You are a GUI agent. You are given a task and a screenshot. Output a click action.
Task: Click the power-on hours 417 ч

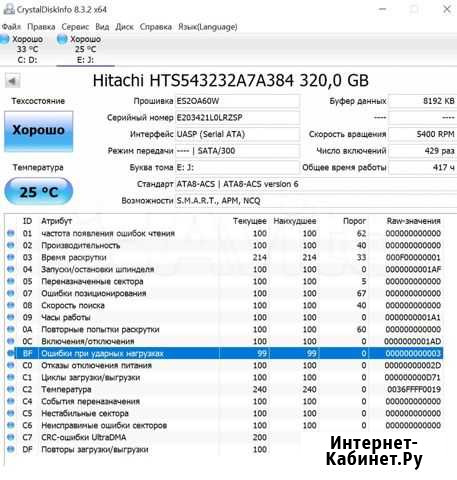[x=422, y=168]
